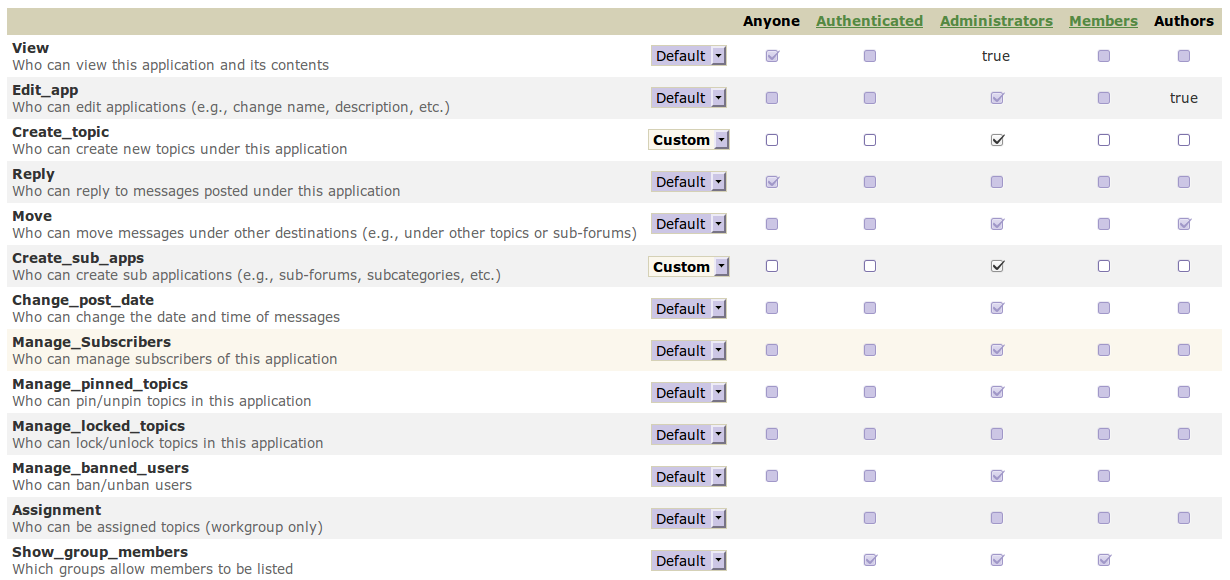Check Anyone checkbox for Create_topic
The image size is (1230, 580).
tap(772, 140)
